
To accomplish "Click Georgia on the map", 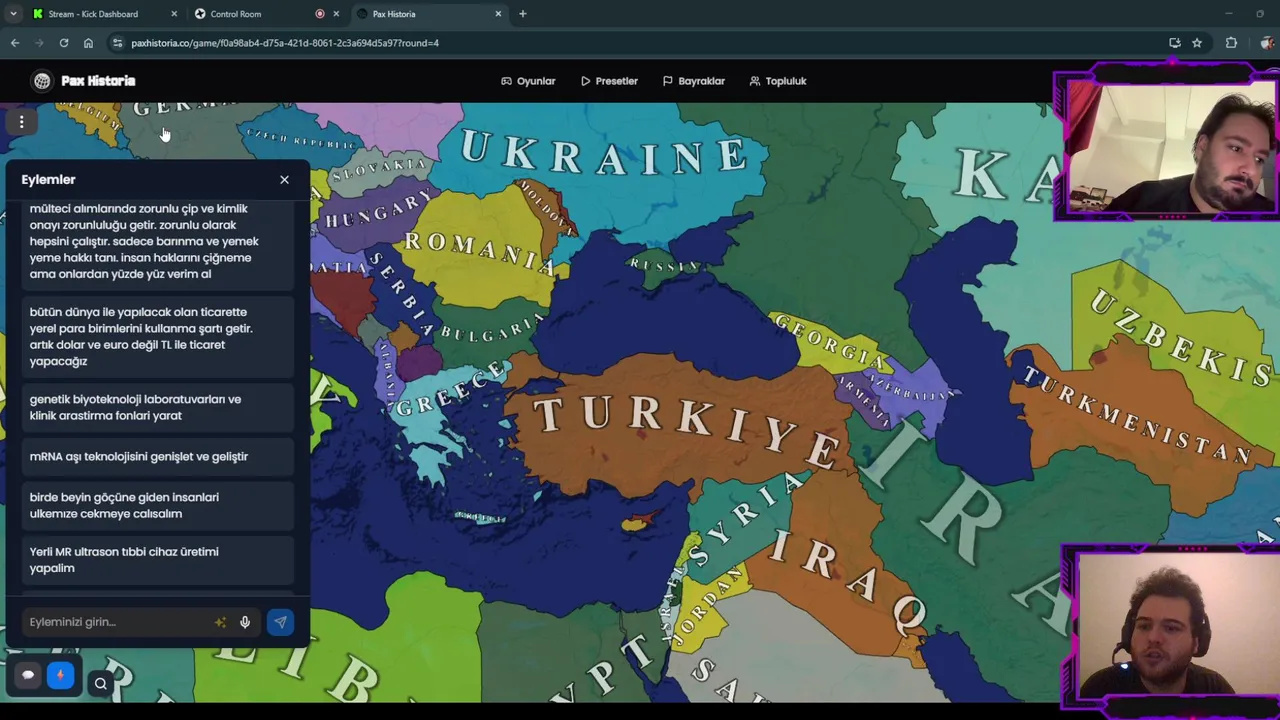I will [829, 342].
